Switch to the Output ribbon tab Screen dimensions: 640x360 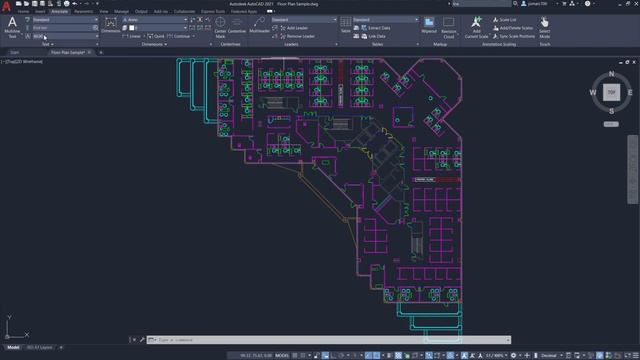[x=141, y=11]
